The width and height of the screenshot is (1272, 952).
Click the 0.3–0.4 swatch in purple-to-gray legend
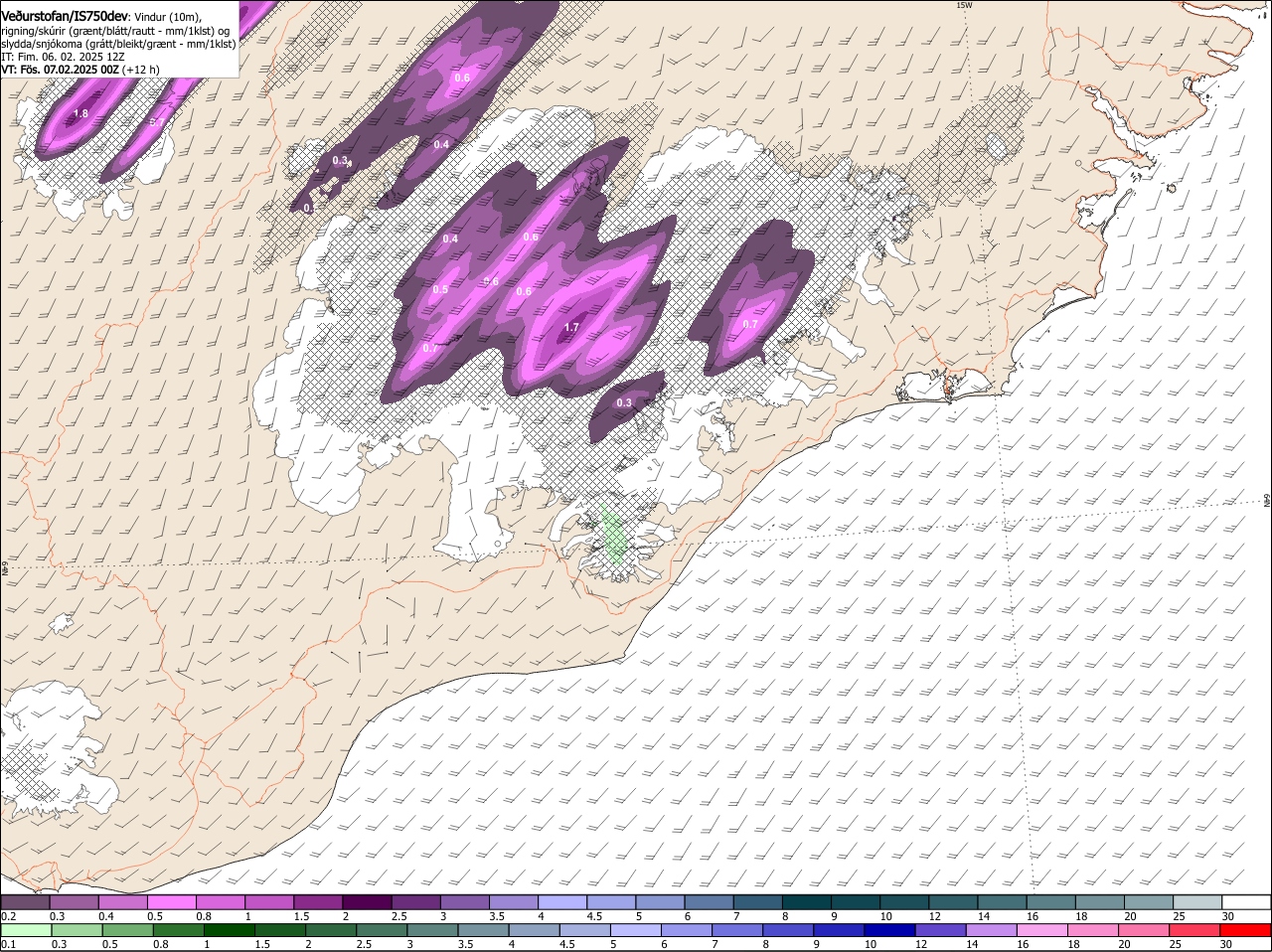click(75, 902)
